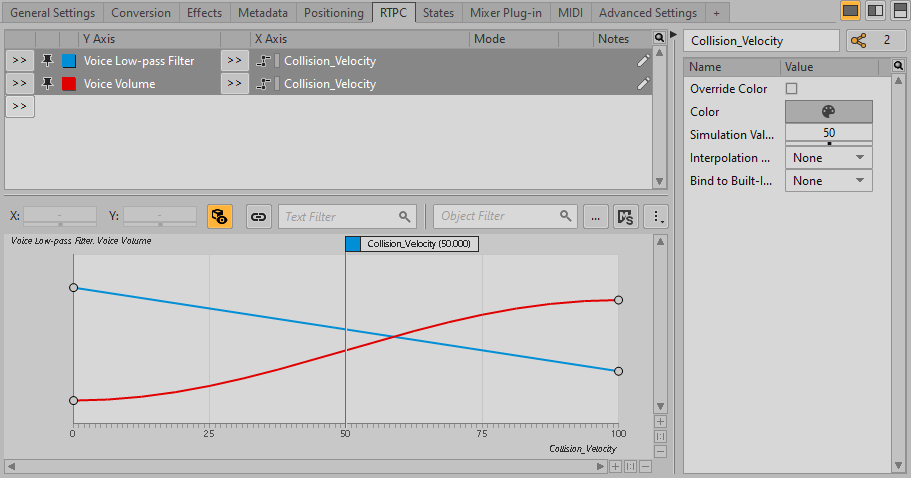Toggle the orange inclusion filter button
911x478 pixels.
219,216
